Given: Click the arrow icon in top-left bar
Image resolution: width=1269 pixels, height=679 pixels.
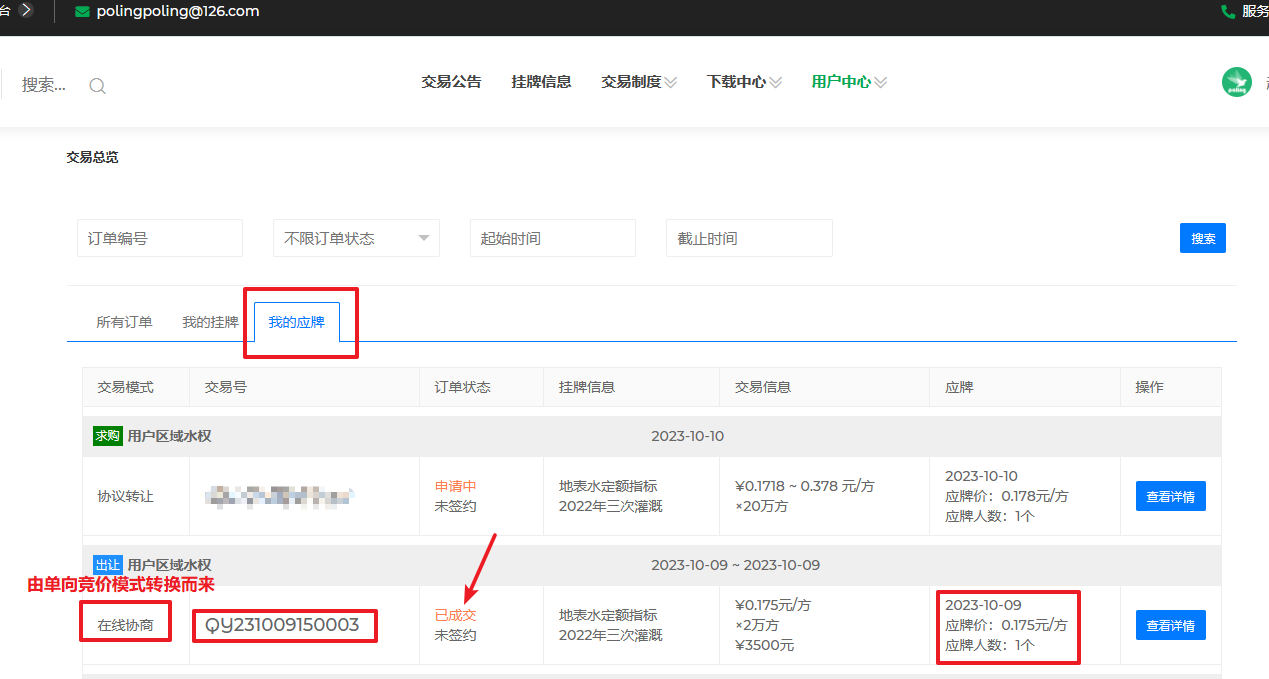Looking at the screenshot, I should 26,11.
